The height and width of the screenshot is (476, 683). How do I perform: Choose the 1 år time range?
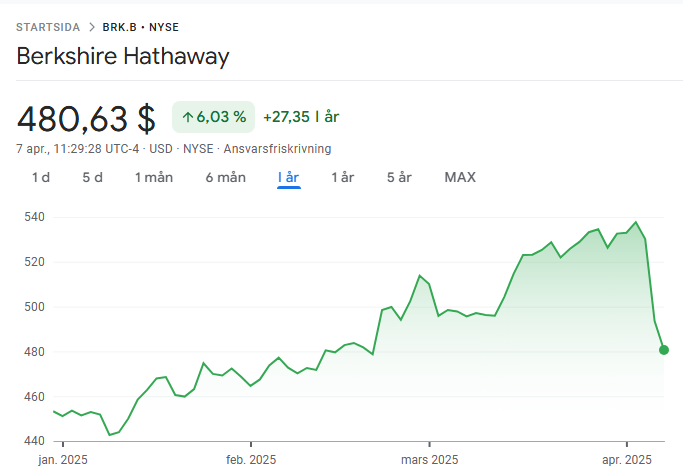[342, 177]
